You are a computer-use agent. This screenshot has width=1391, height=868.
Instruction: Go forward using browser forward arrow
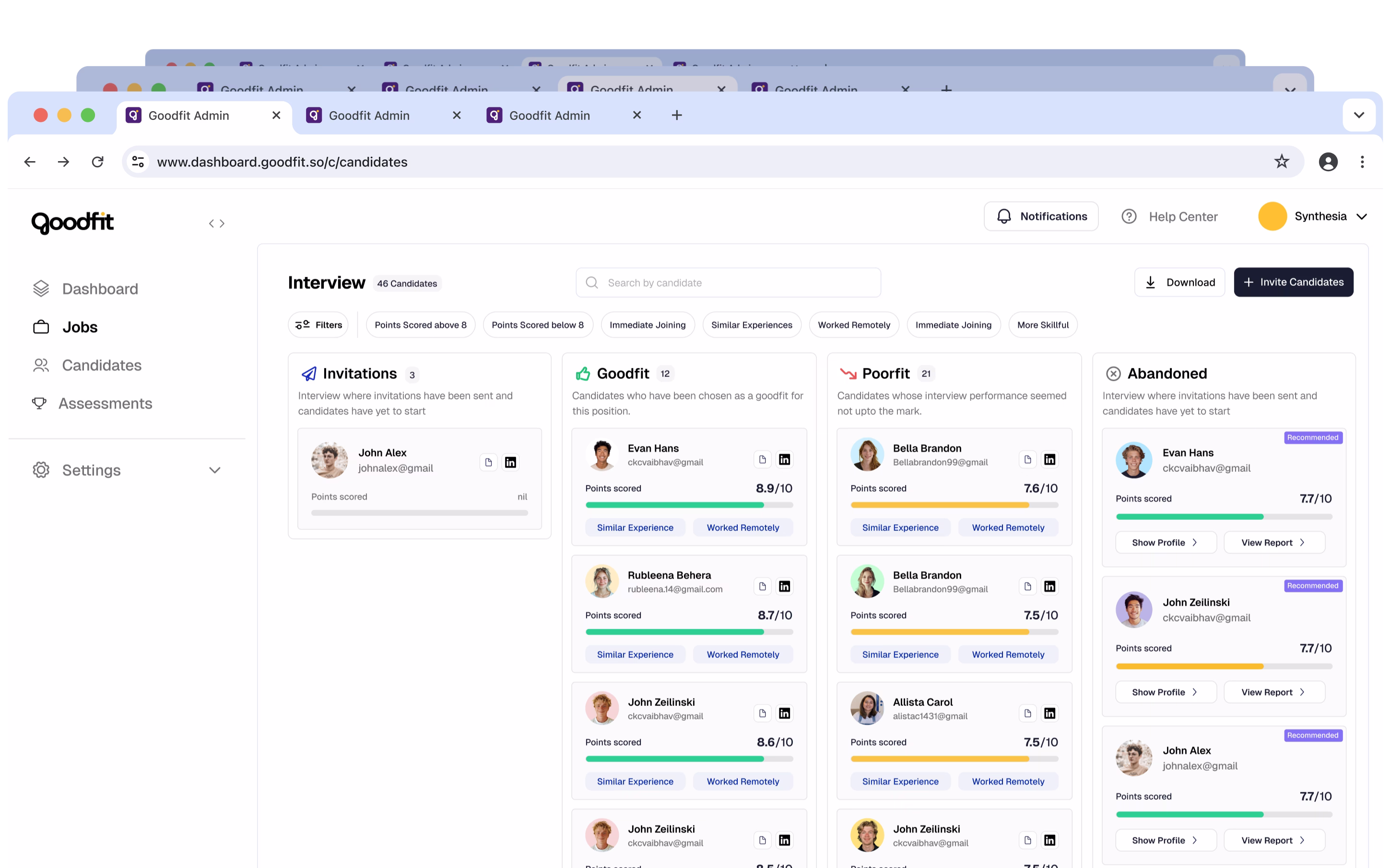click(x=64, y=162)
